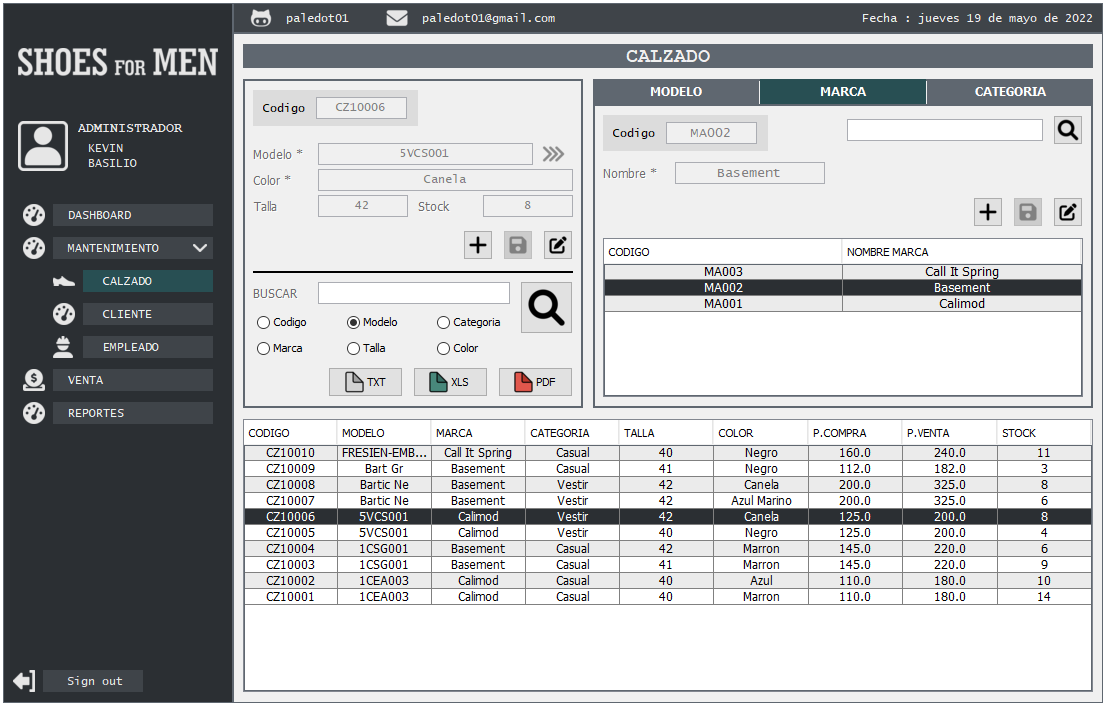
Task: Click the user cat icon next to paledot01
Action: [x=261, y=18]
